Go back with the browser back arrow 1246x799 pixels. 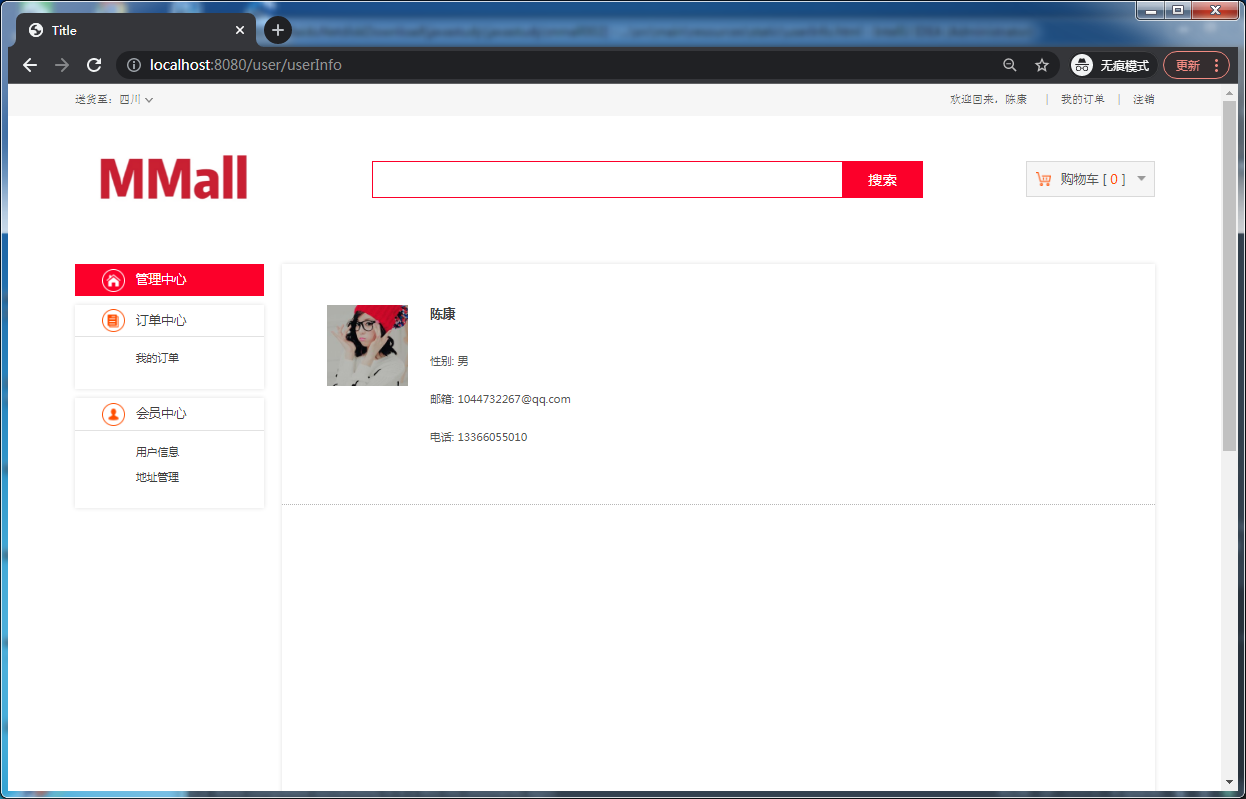coord(30,65)
